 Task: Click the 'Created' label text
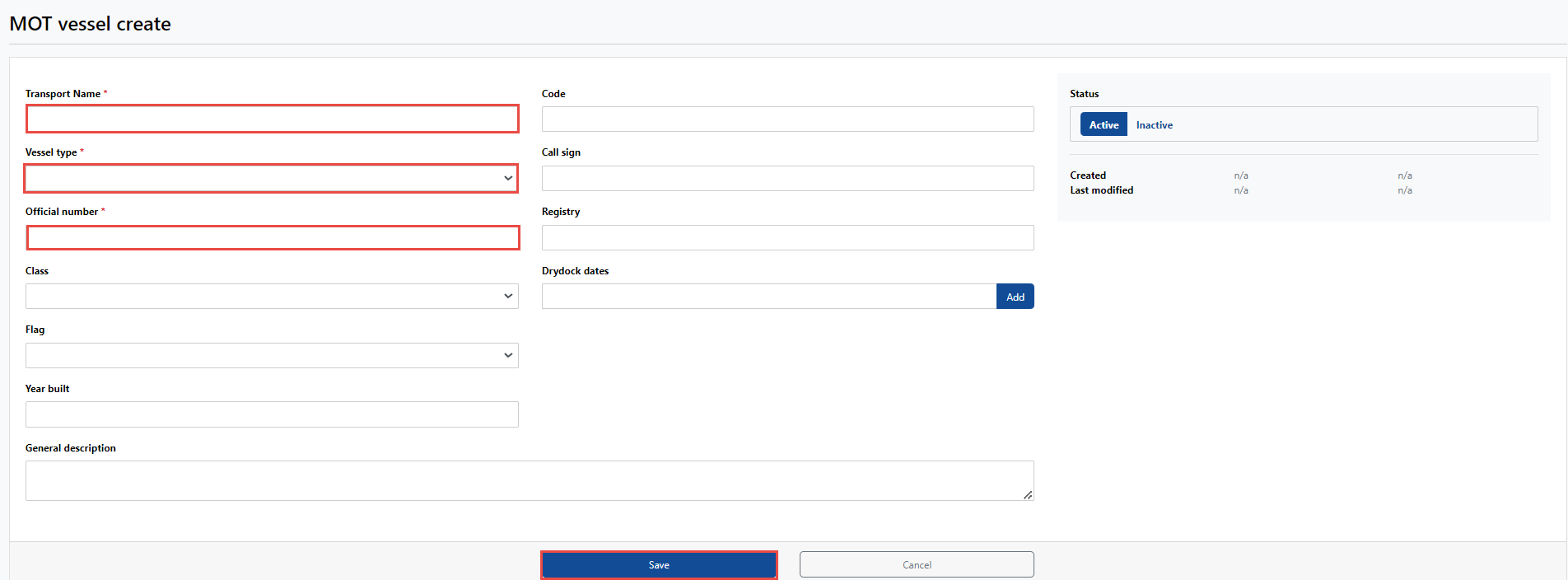point(1088,175)
